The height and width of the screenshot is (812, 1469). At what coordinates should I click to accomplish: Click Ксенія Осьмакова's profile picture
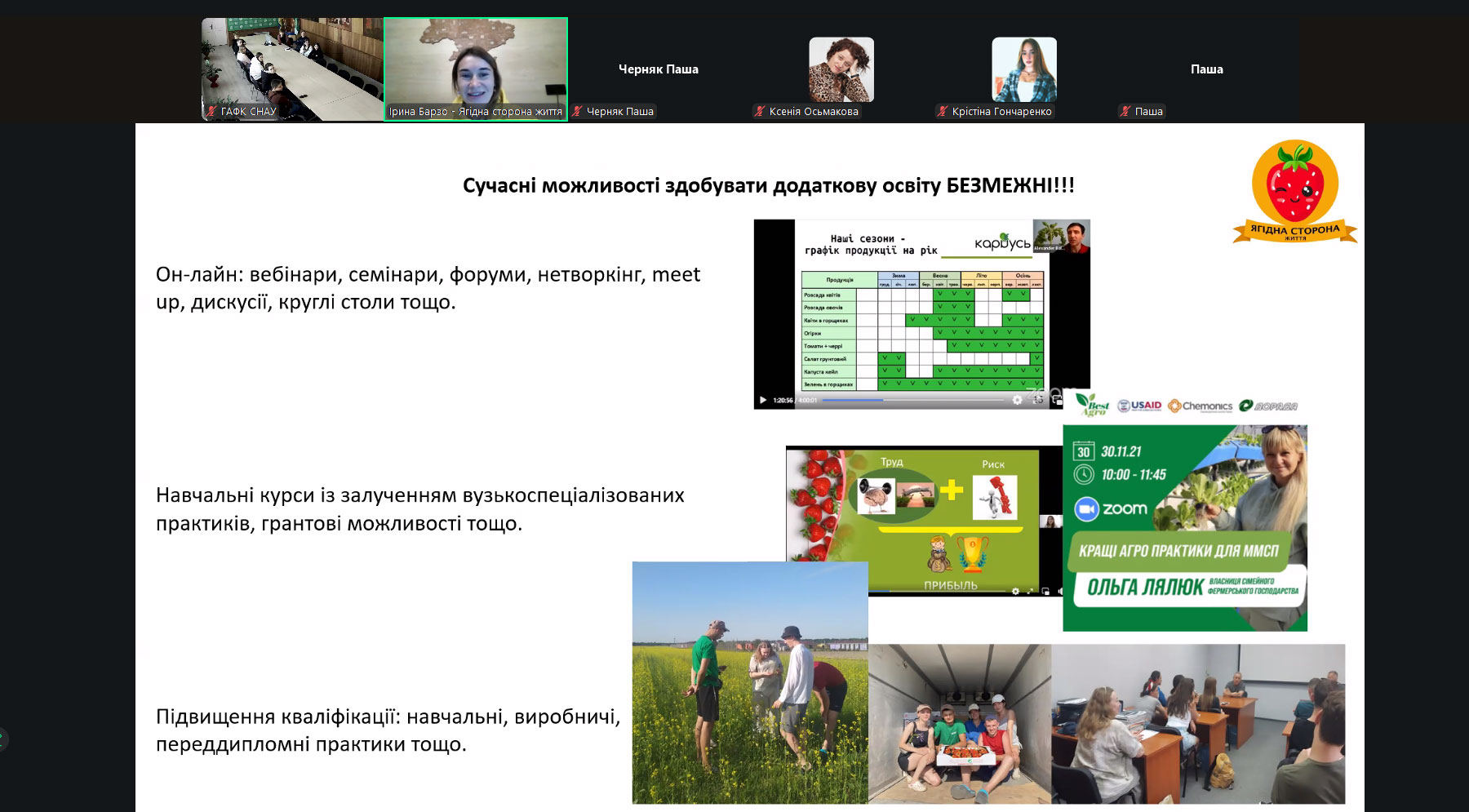(x=841, y=69)
